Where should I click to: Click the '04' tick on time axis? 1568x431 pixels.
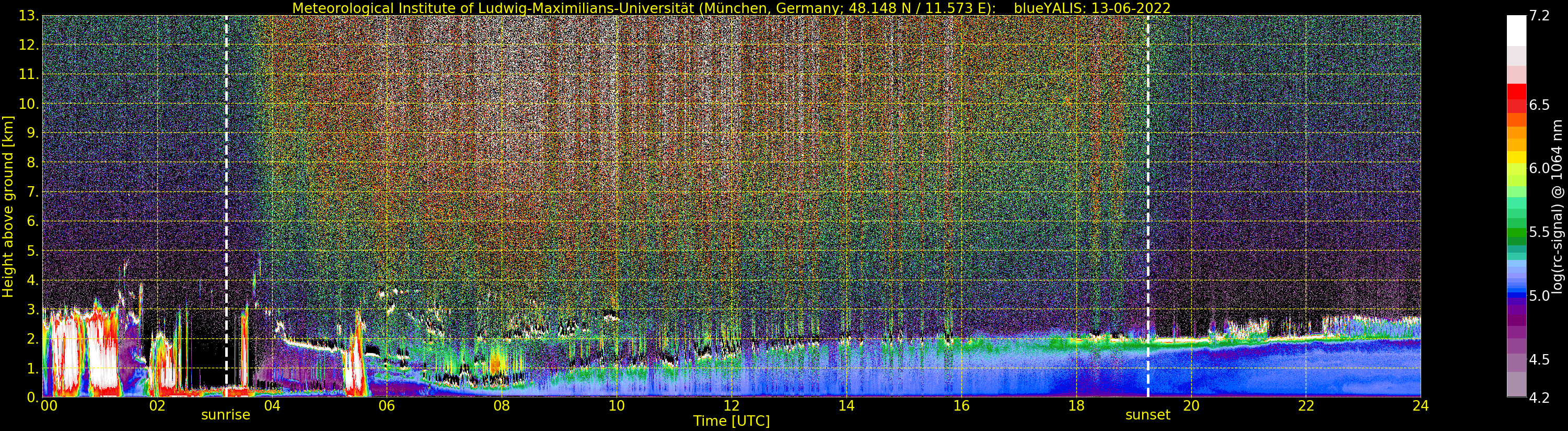[x=272, y=405]
